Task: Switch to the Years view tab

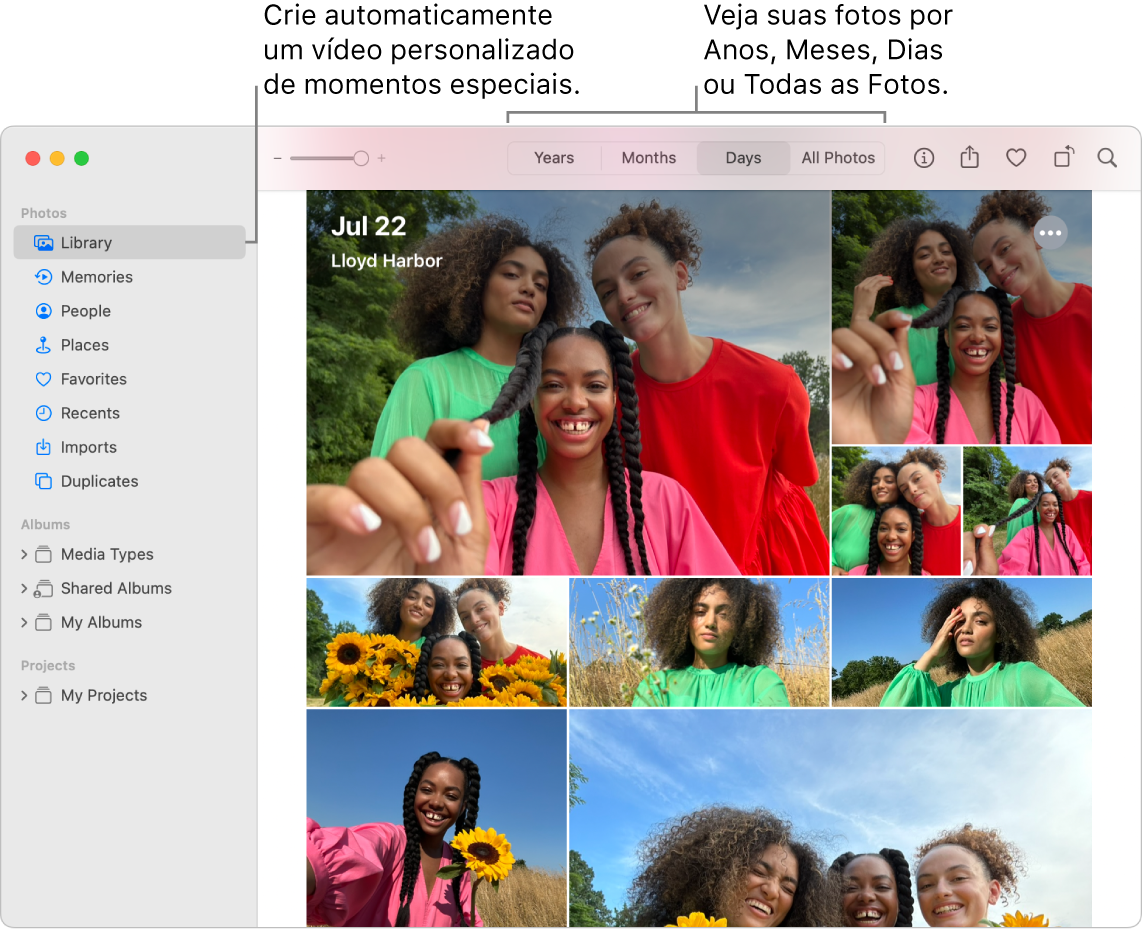Action: coord(555,157)
